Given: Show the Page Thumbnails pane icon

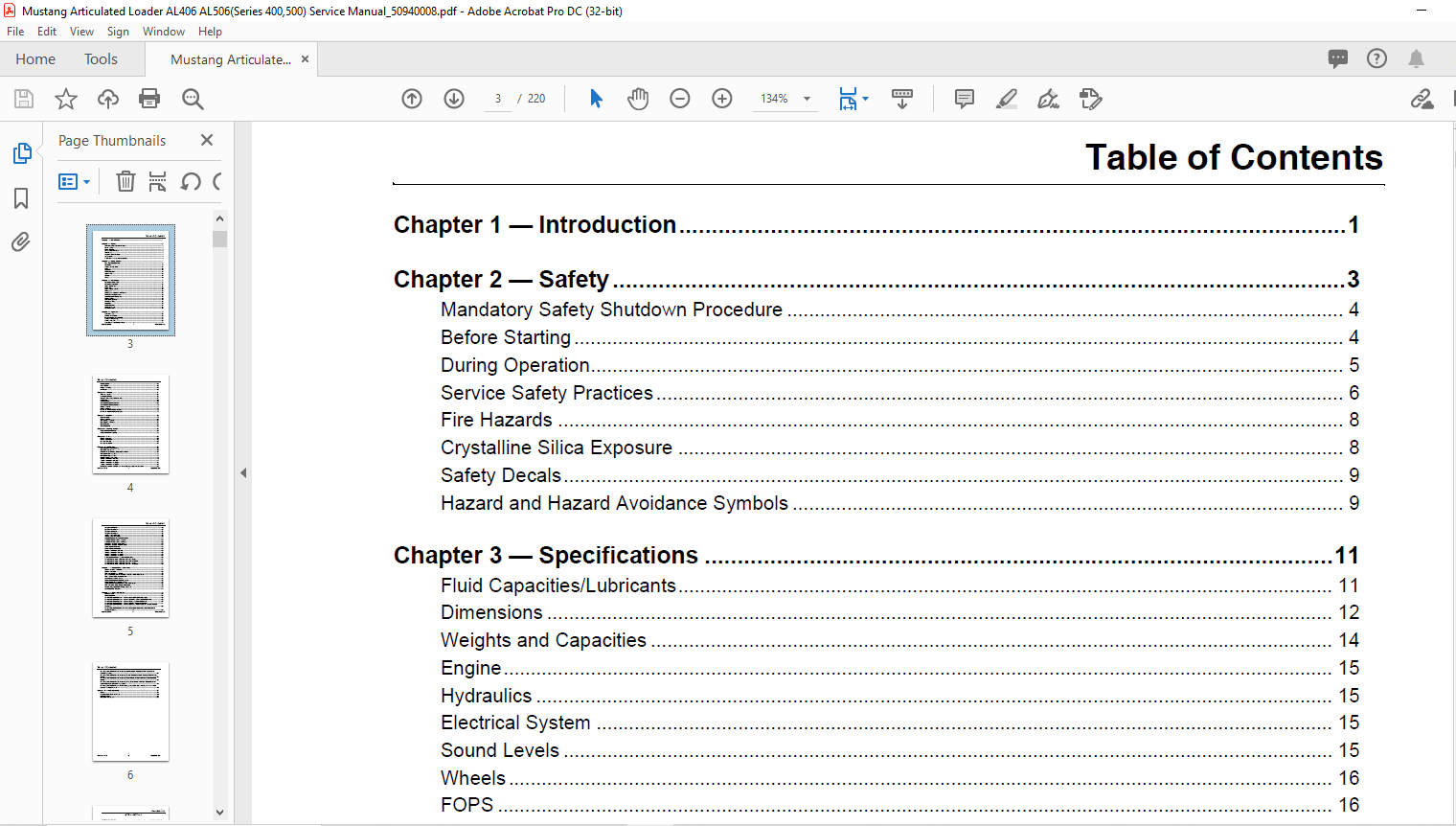Looking at the screenshot, I should tap(21, 153).
